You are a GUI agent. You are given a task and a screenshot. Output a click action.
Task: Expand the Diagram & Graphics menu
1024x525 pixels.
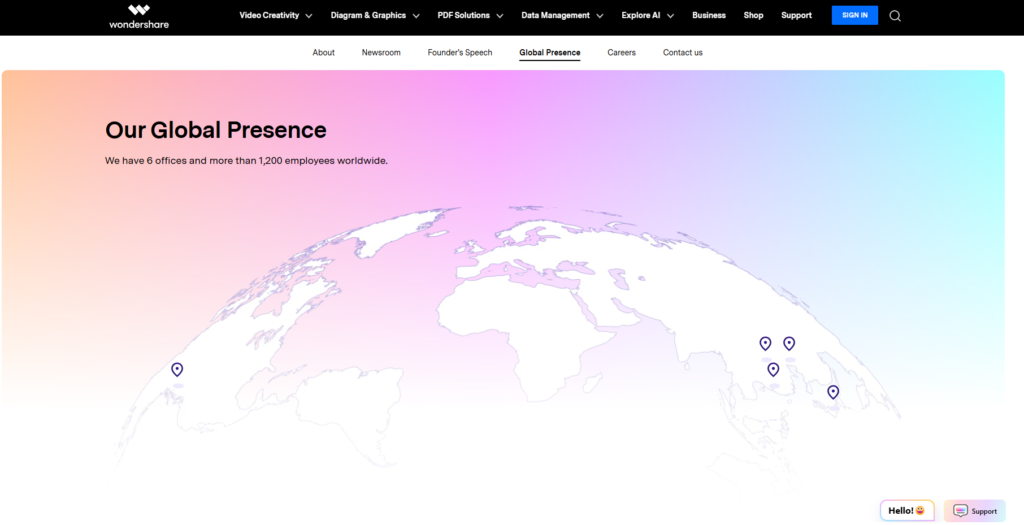click(375, 15)
